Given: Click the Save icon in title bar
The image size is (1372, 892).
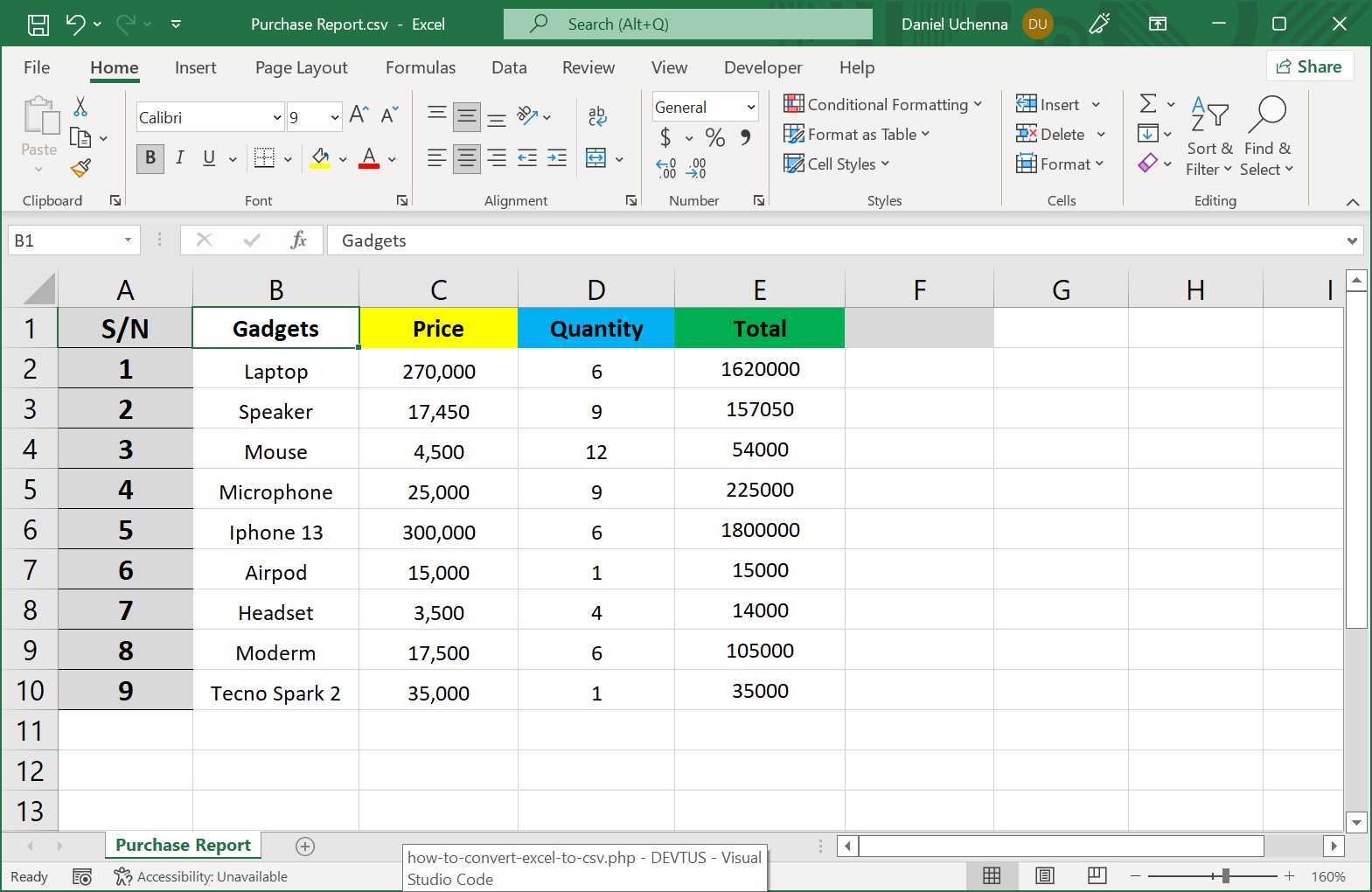Looking at the screenshot, I should (38, 24).
